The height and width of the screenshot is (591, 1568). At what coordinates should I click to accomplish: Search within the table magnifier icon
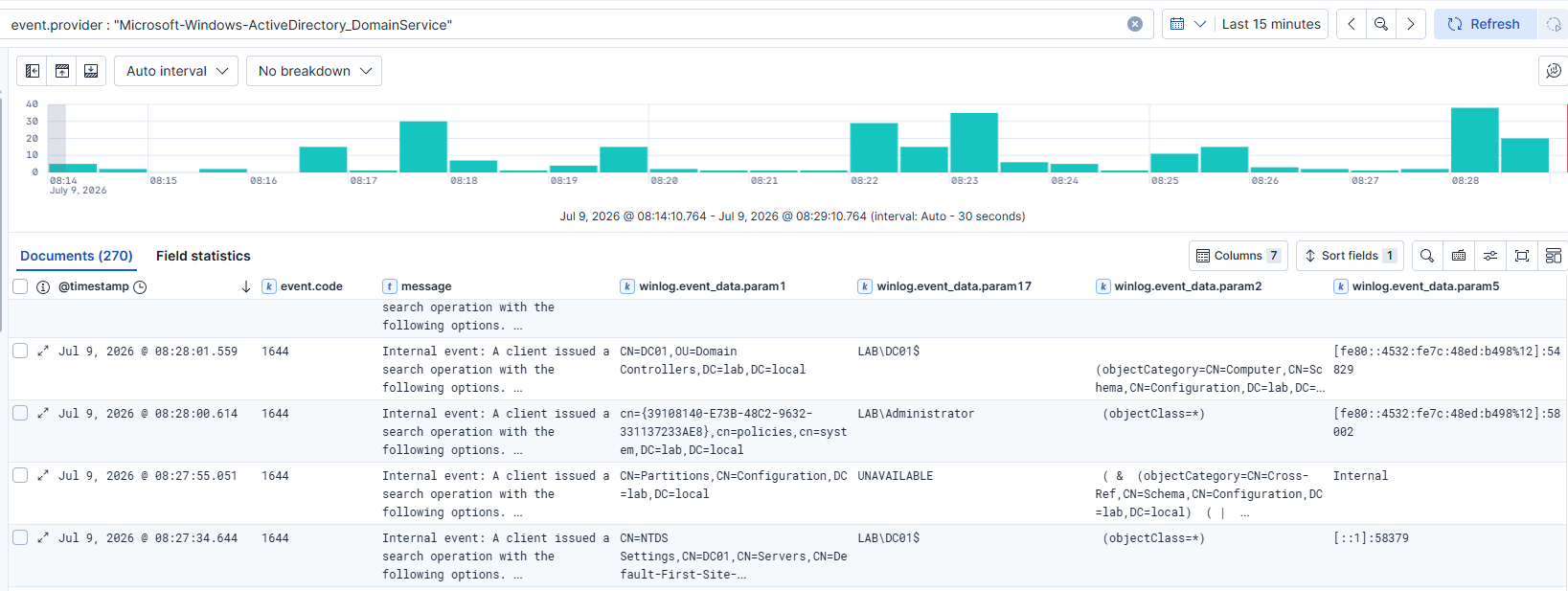tap(1427, 256)
